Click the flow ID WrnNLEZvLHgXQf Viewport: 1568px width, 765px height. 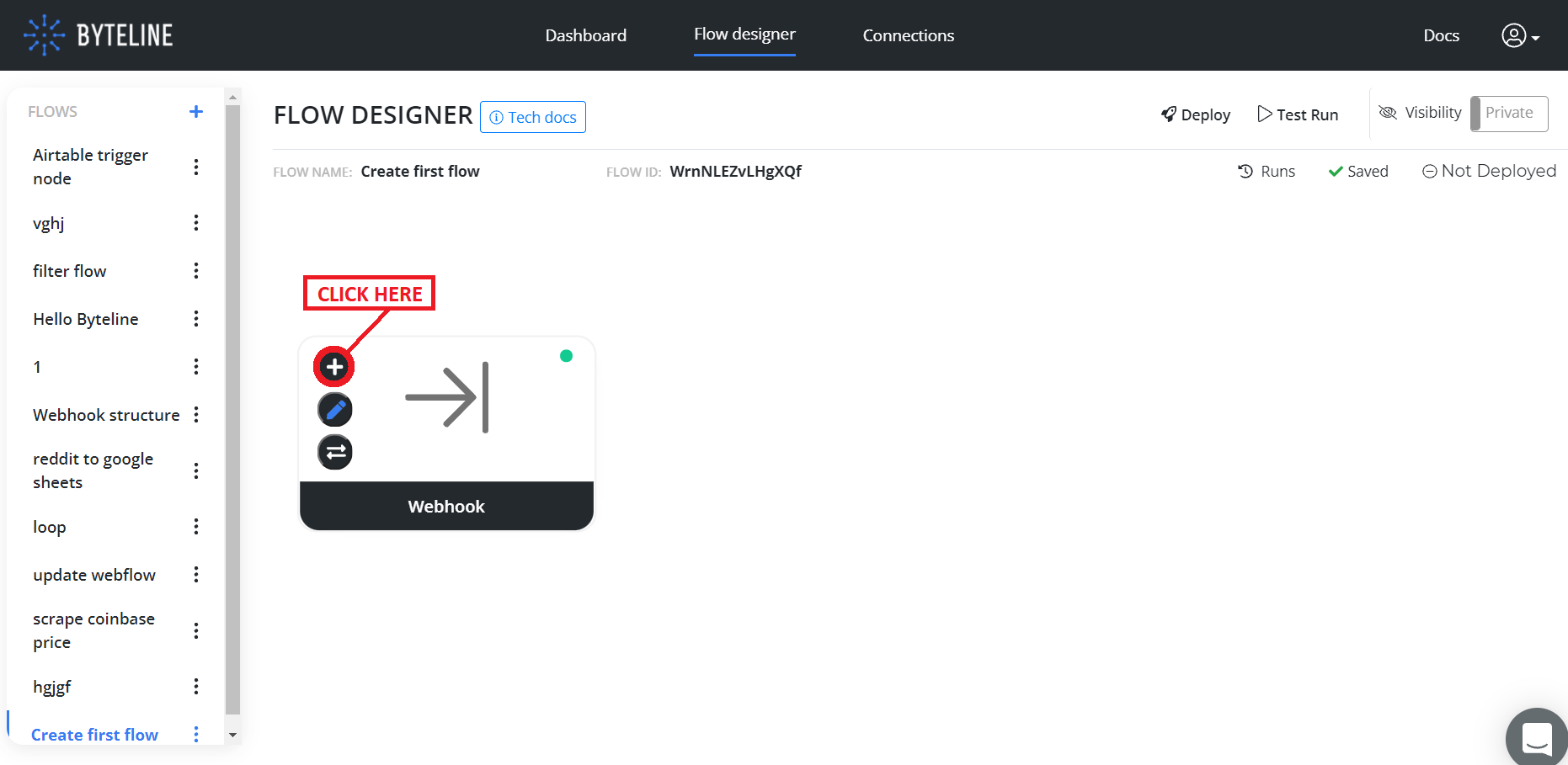735,171
